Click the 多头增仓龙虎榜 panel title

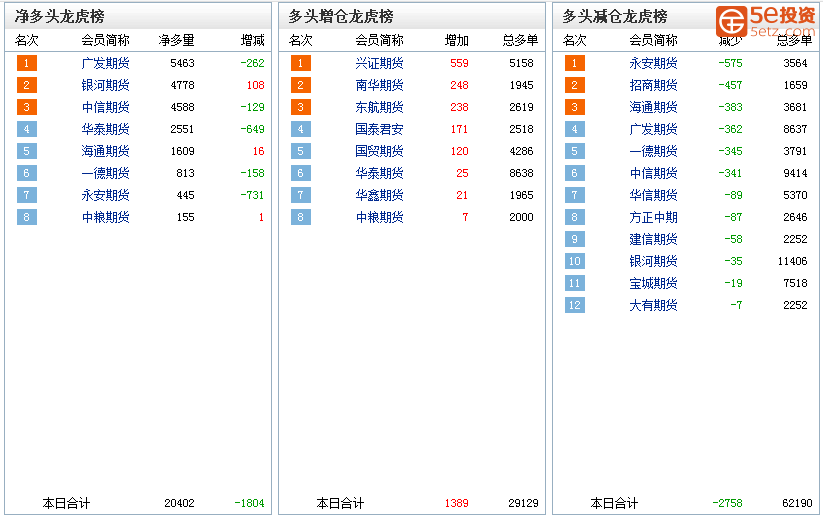click(341, 17)
